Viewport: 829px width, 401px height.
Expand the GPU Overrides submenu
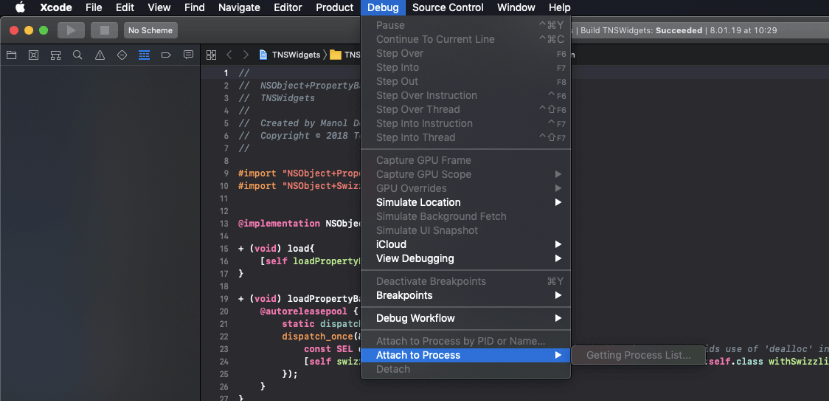coord(465,188)
